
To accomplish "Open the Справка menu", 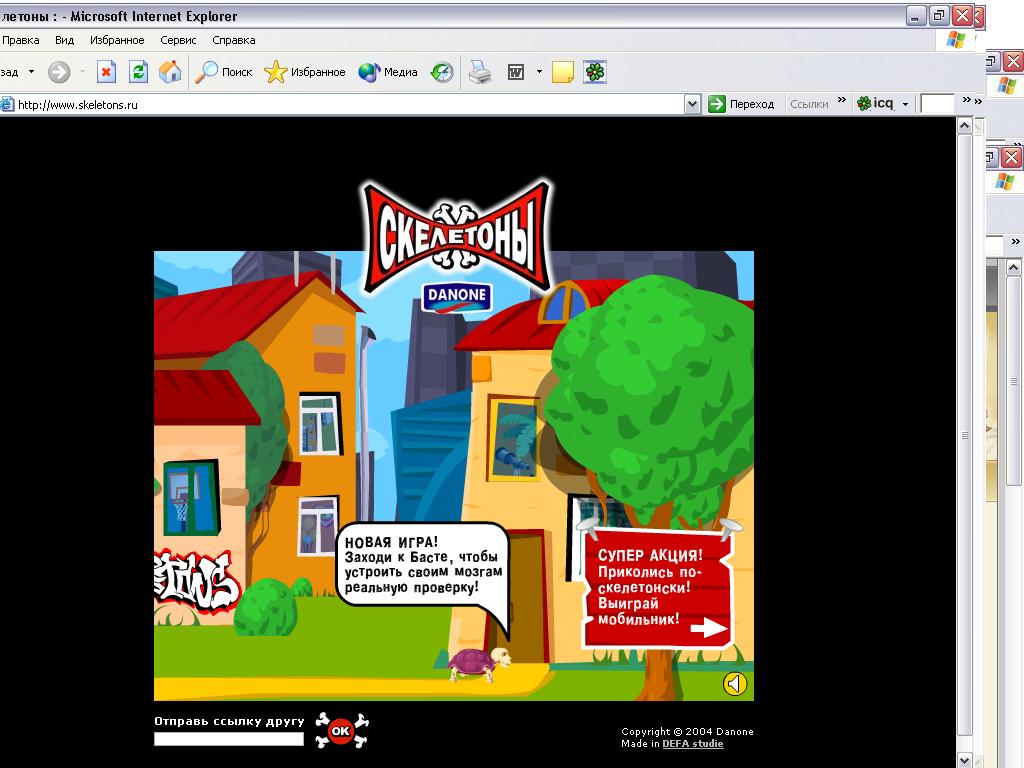I will click(234, 40).
